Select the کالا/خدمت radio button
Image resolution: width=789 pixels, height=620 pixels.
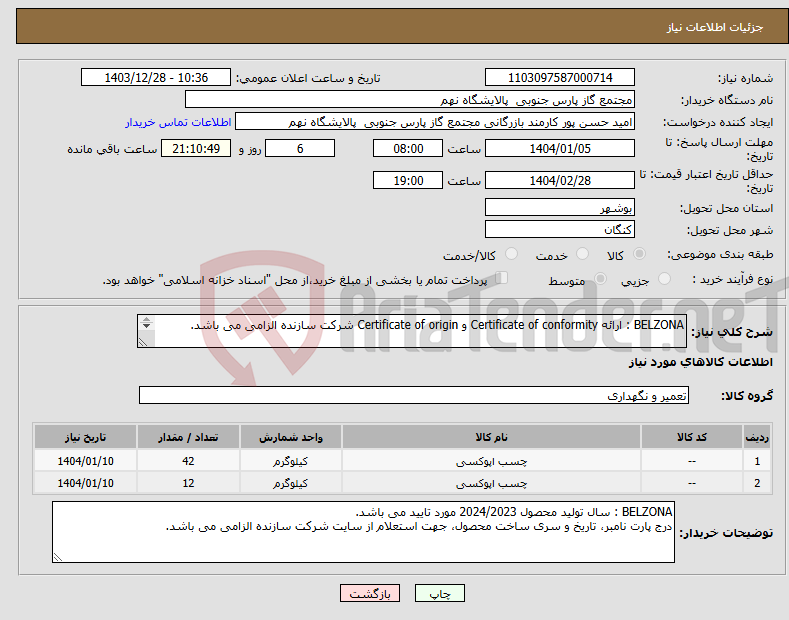click(x=511, y=254)
